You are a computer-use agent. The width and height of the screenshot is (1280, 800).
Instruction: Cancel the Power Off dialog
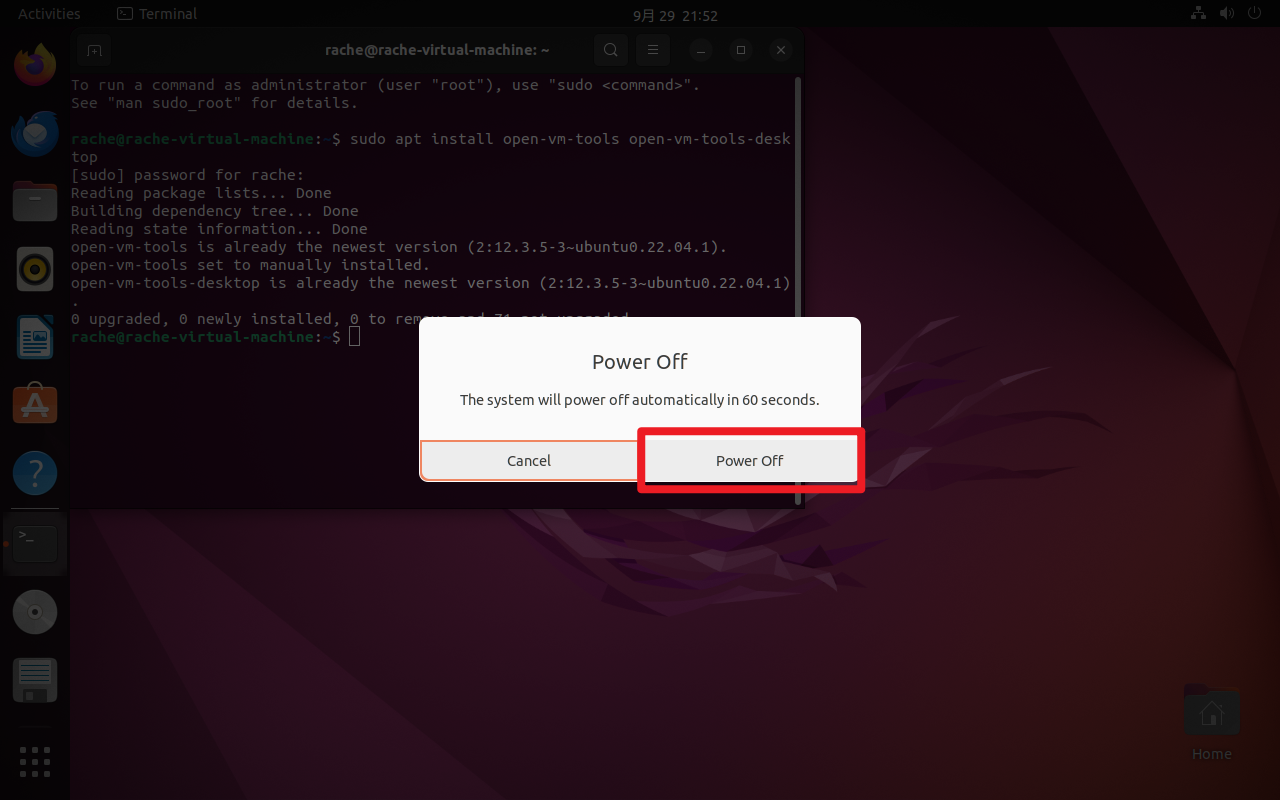[x=529, y=461]
